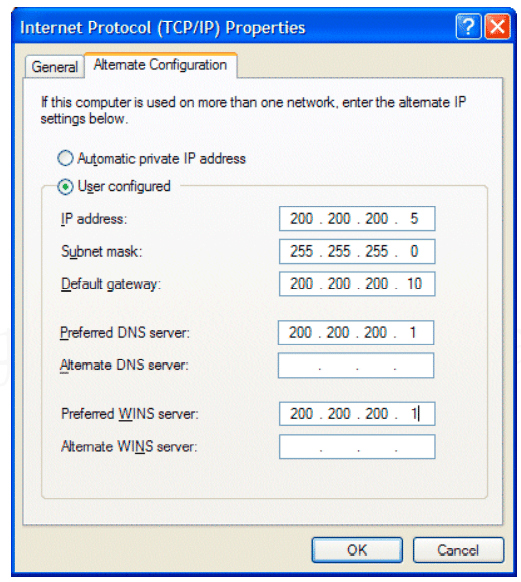This screenshot has width=521, height=582.
Task: Click the "Alternate WINS server:" label
Action: 129,447
